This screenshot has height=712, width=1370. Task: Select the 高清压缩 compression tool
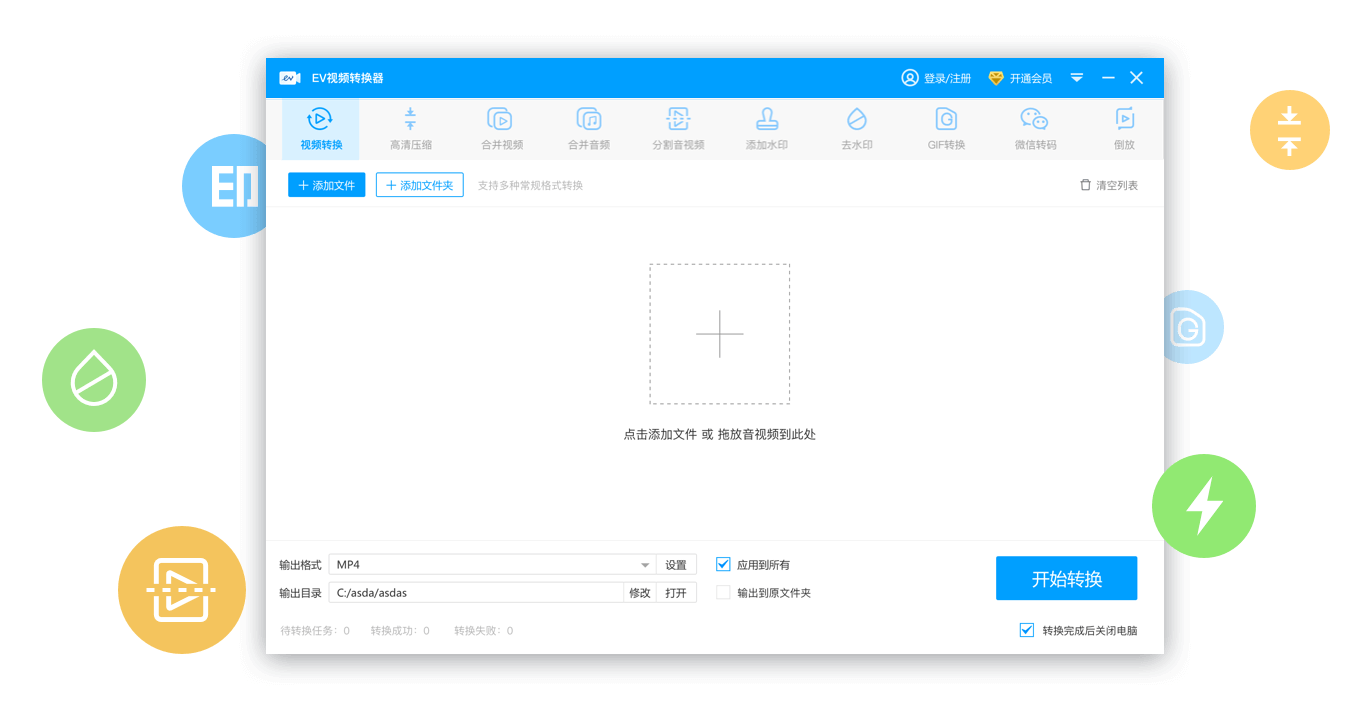[410, 128]
